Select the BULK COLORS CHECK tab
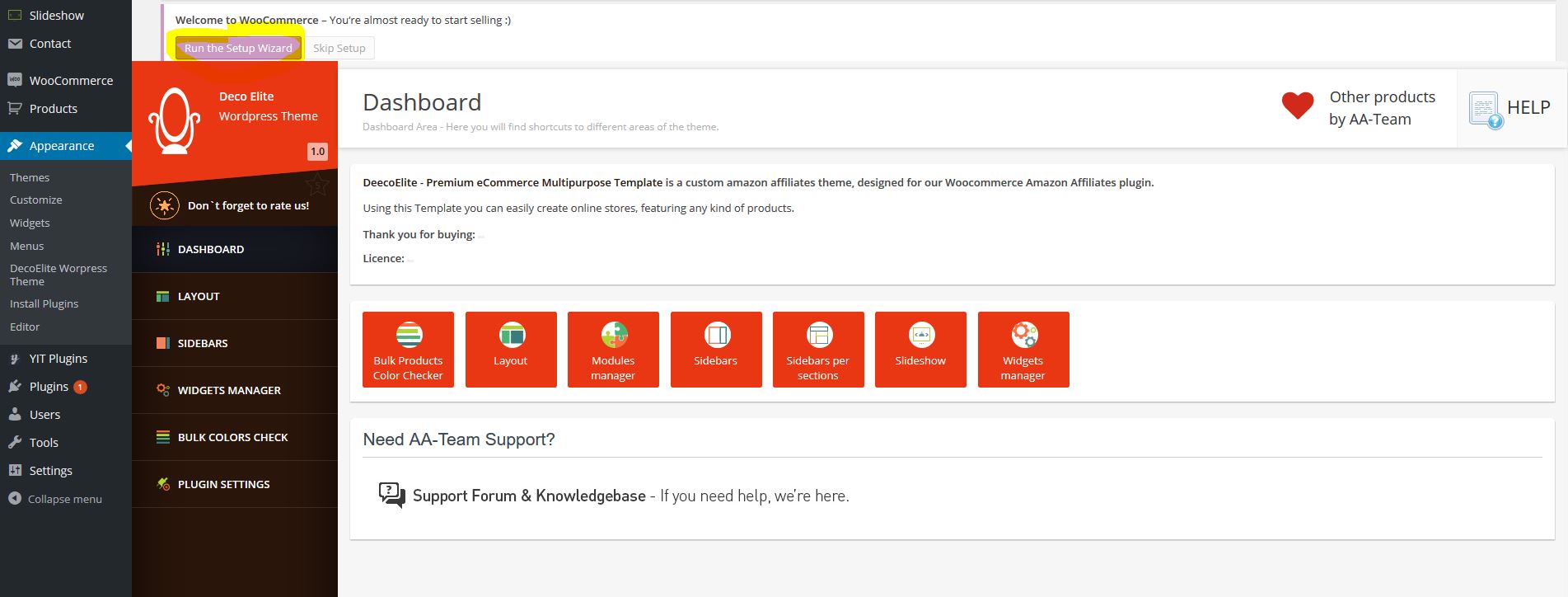This screenshot has width=1568, height=597. 235,437
